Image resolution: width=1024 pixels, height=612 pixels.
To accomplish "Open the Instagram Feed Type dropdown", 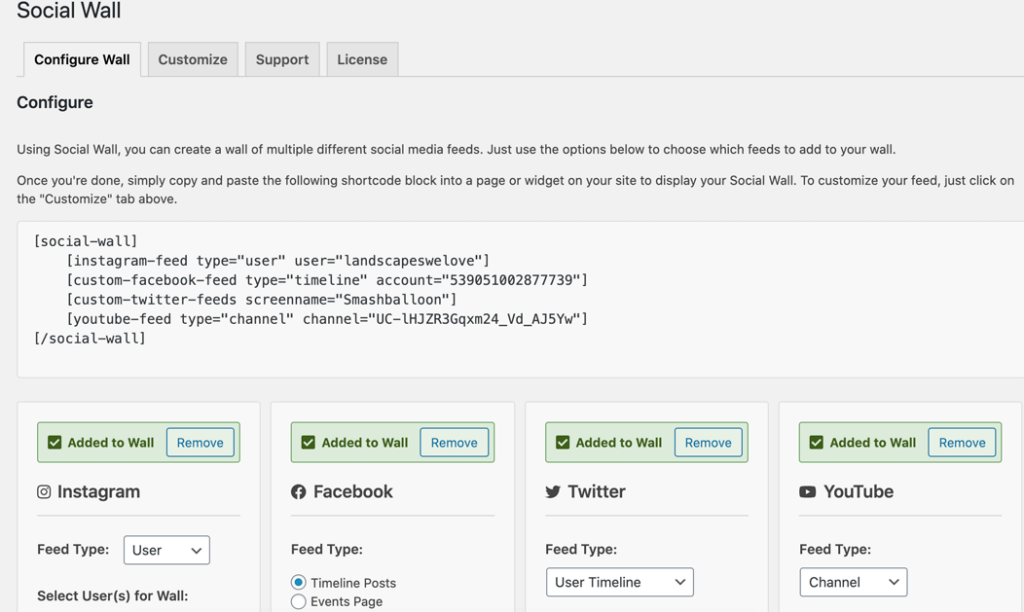I will (x=166, y=550).
